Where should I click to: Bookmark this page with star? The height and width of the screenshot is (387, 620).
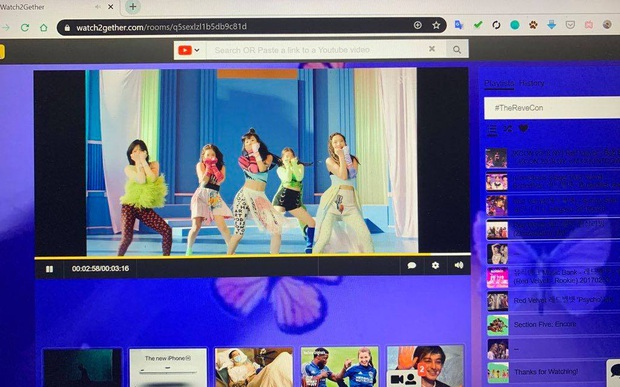[x=436, y=25]
